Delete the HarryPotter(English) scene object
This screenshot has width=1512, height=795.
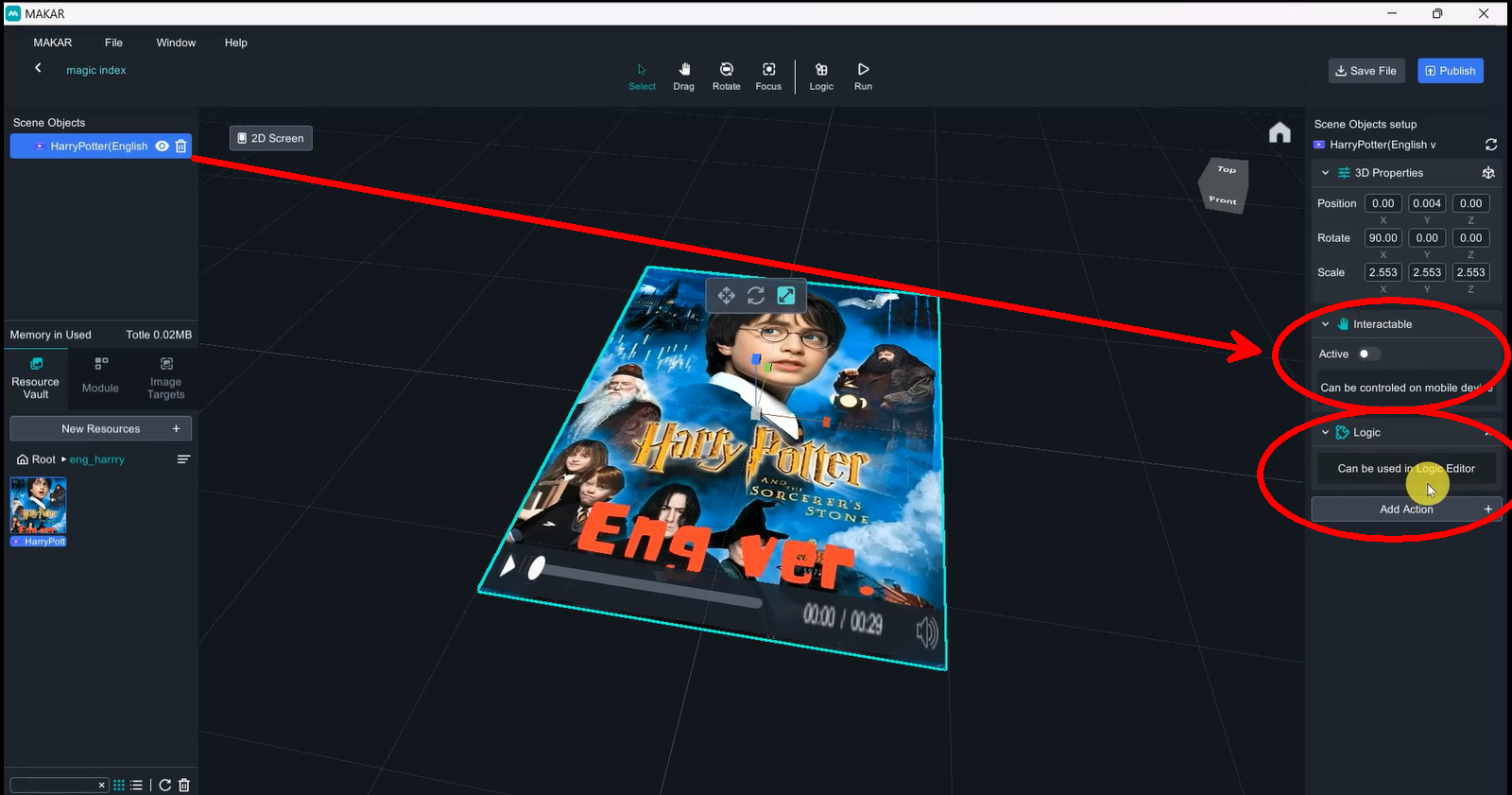click(181, 147)
